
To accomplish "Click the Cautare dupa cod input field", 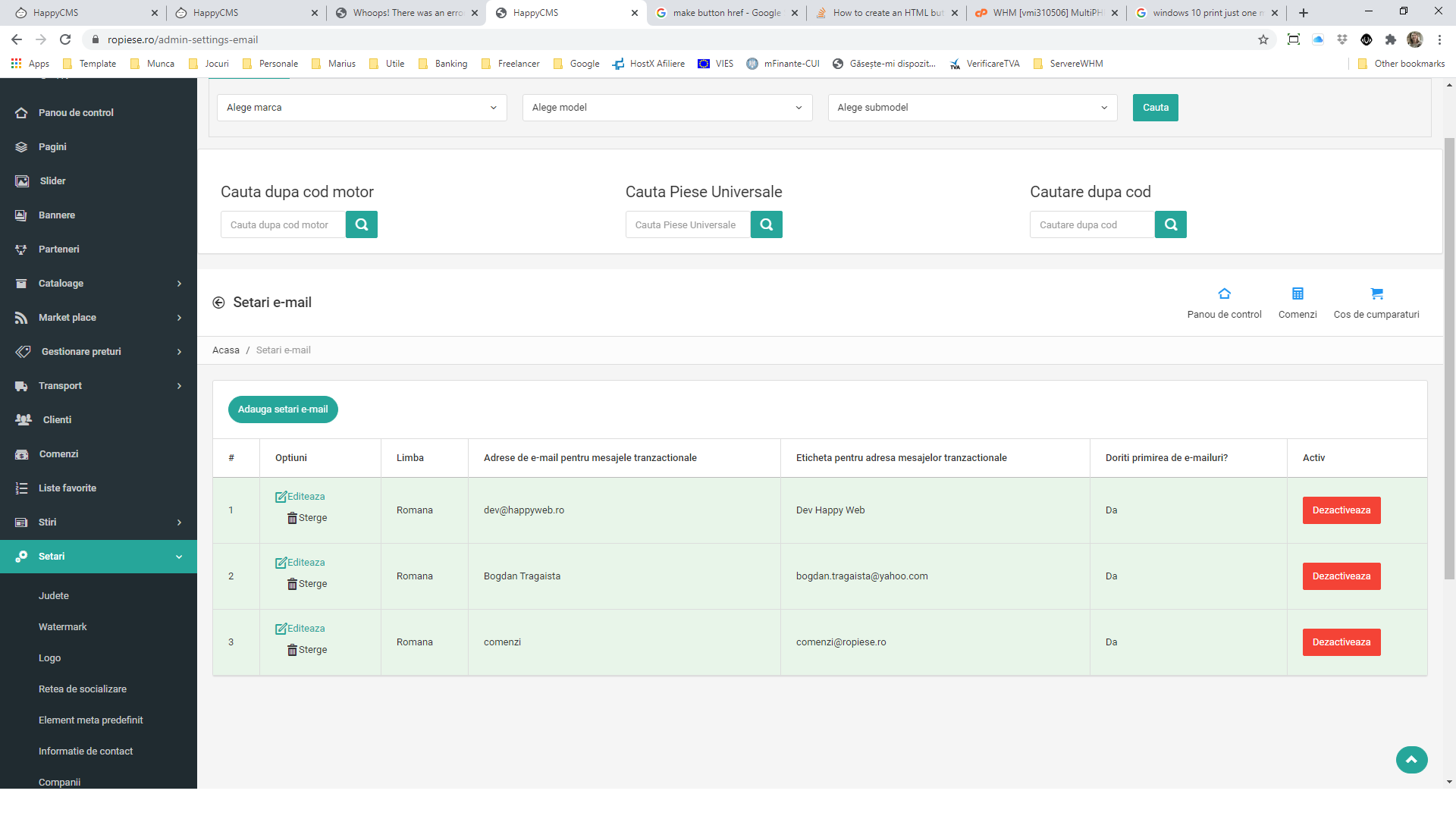I will 1093,224.
